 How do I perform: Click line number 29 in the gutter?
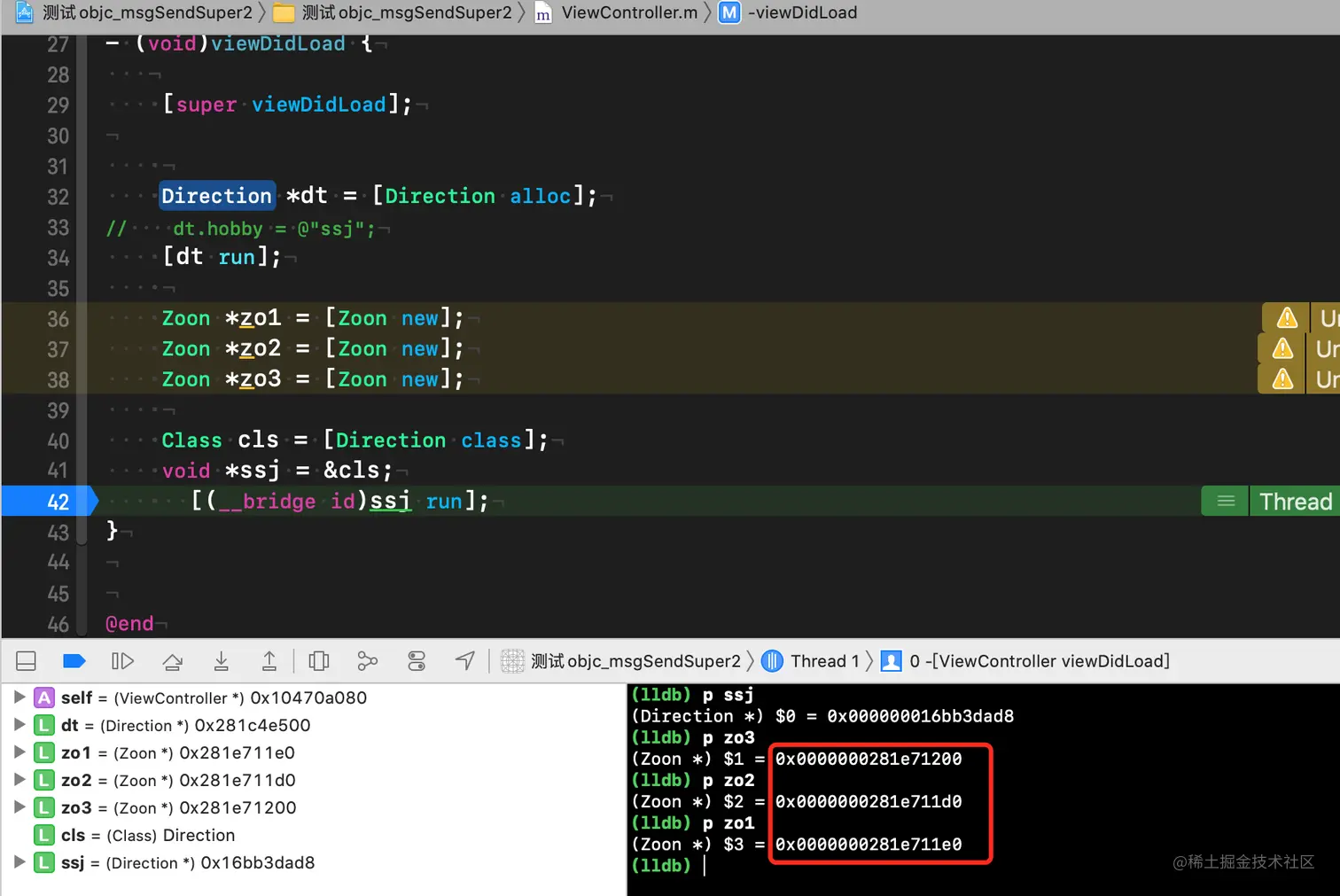coord(58,105)
